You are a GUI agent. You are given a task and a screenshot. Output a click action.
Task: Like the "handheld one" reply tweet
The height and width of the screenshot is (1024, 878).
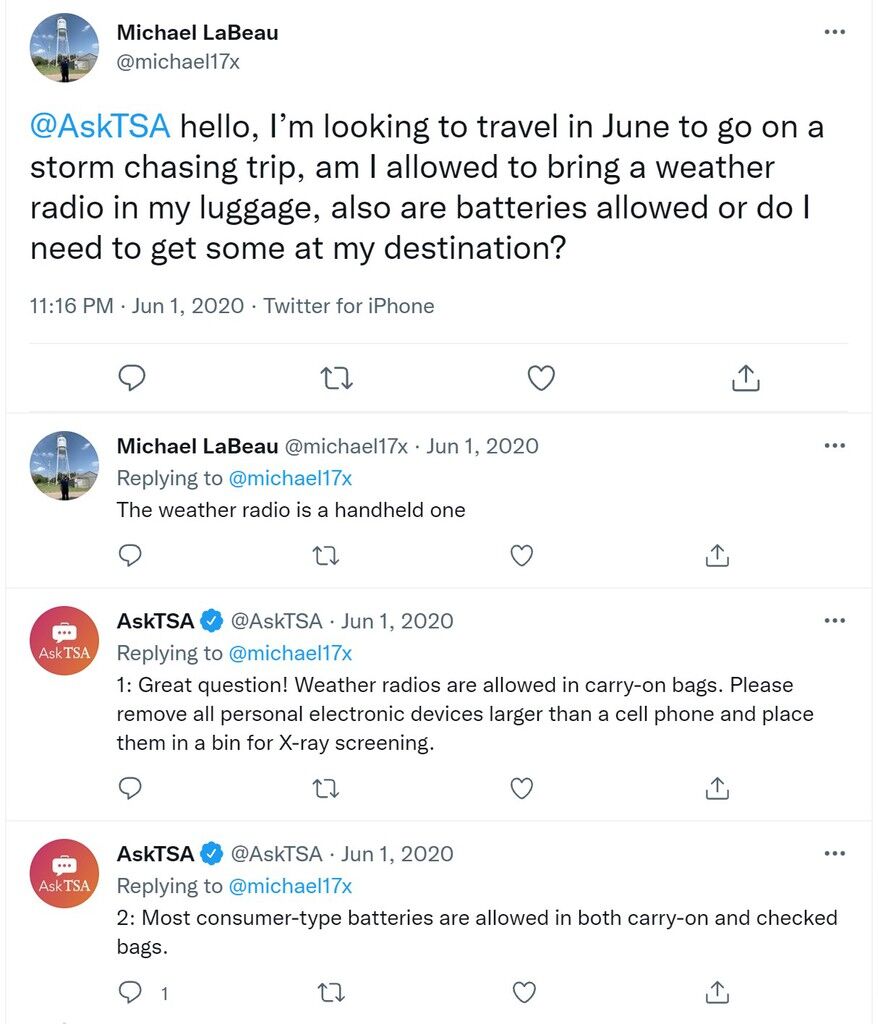521,555
